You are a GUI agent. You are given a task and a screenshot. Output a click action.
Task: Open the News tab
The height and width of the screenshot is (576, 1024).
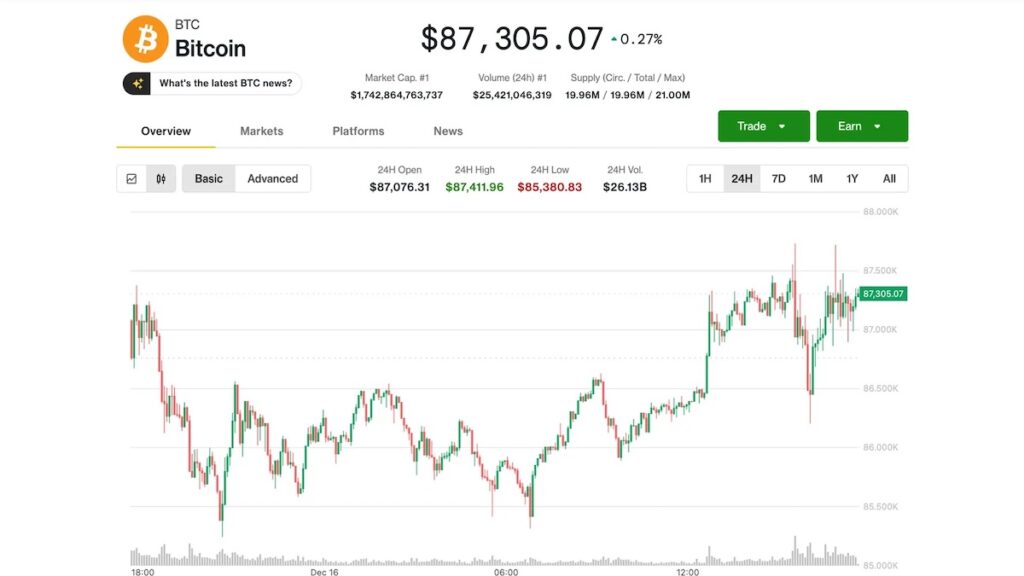pyautogui.click(x=448, y=131)
